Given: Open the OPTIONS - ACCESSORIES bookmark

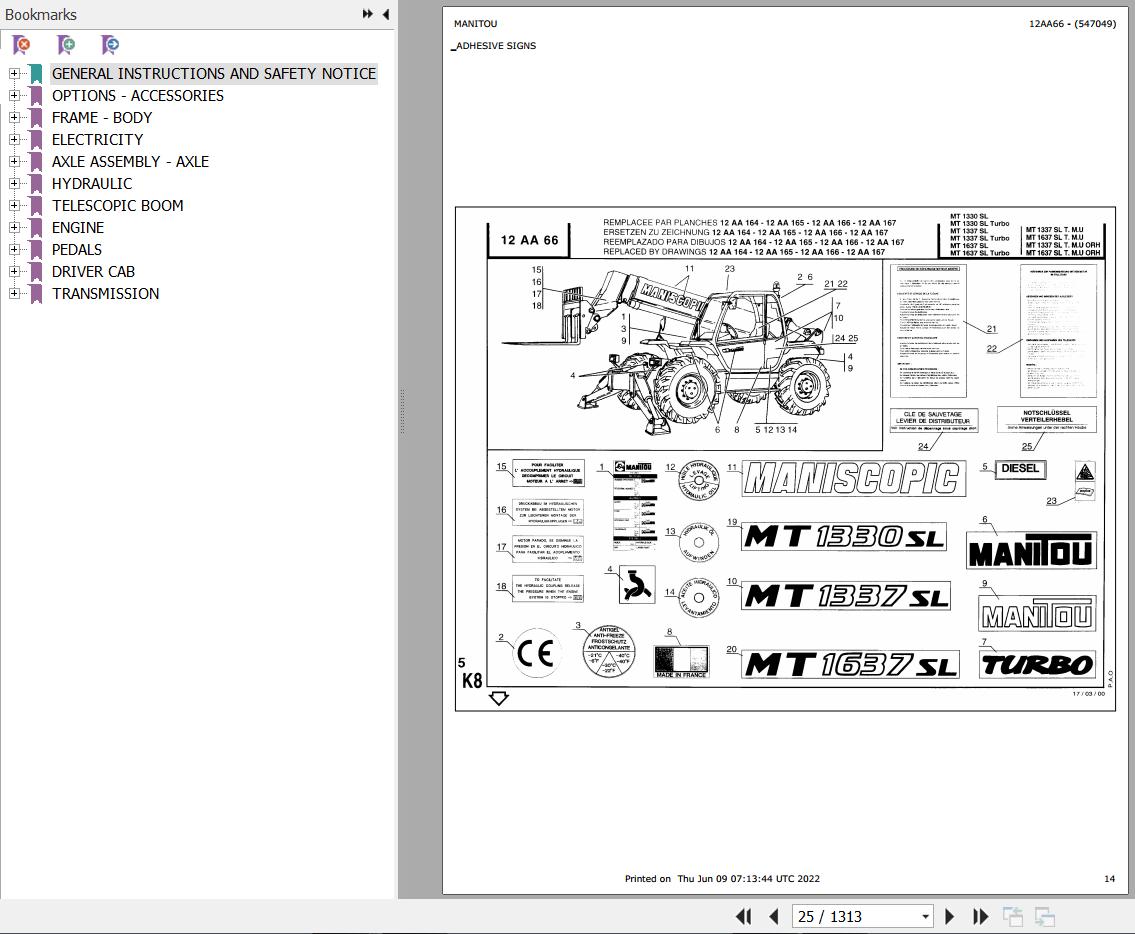Looking at the screenshot, I should point(138,96).
